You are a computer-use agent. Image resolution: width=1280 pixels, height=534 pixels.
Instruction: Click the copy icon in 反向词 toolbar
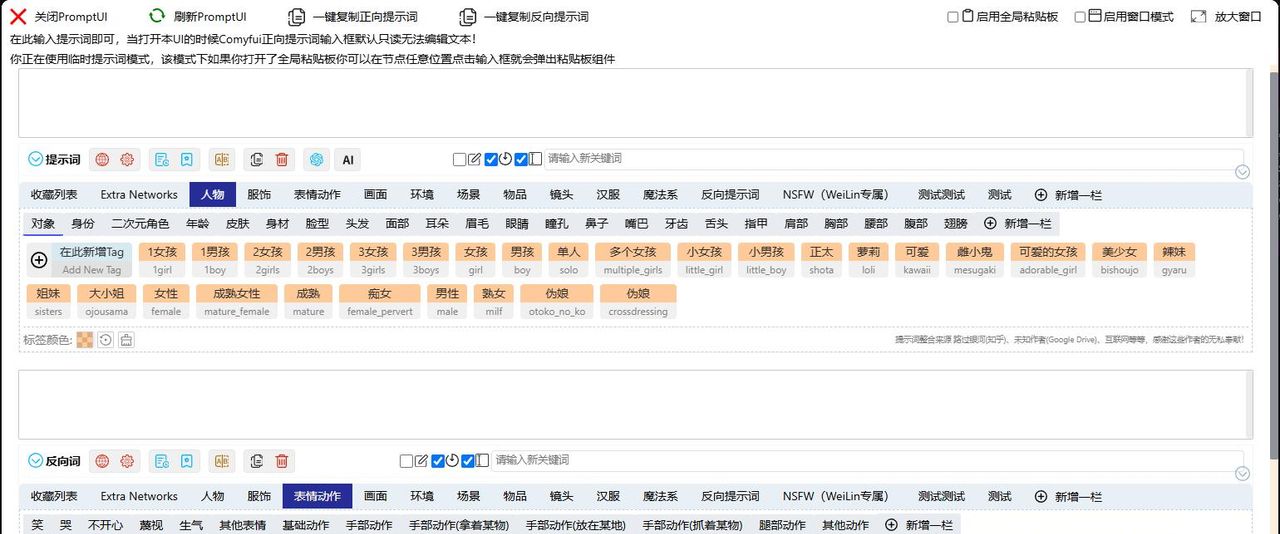(x=257, y=461)
